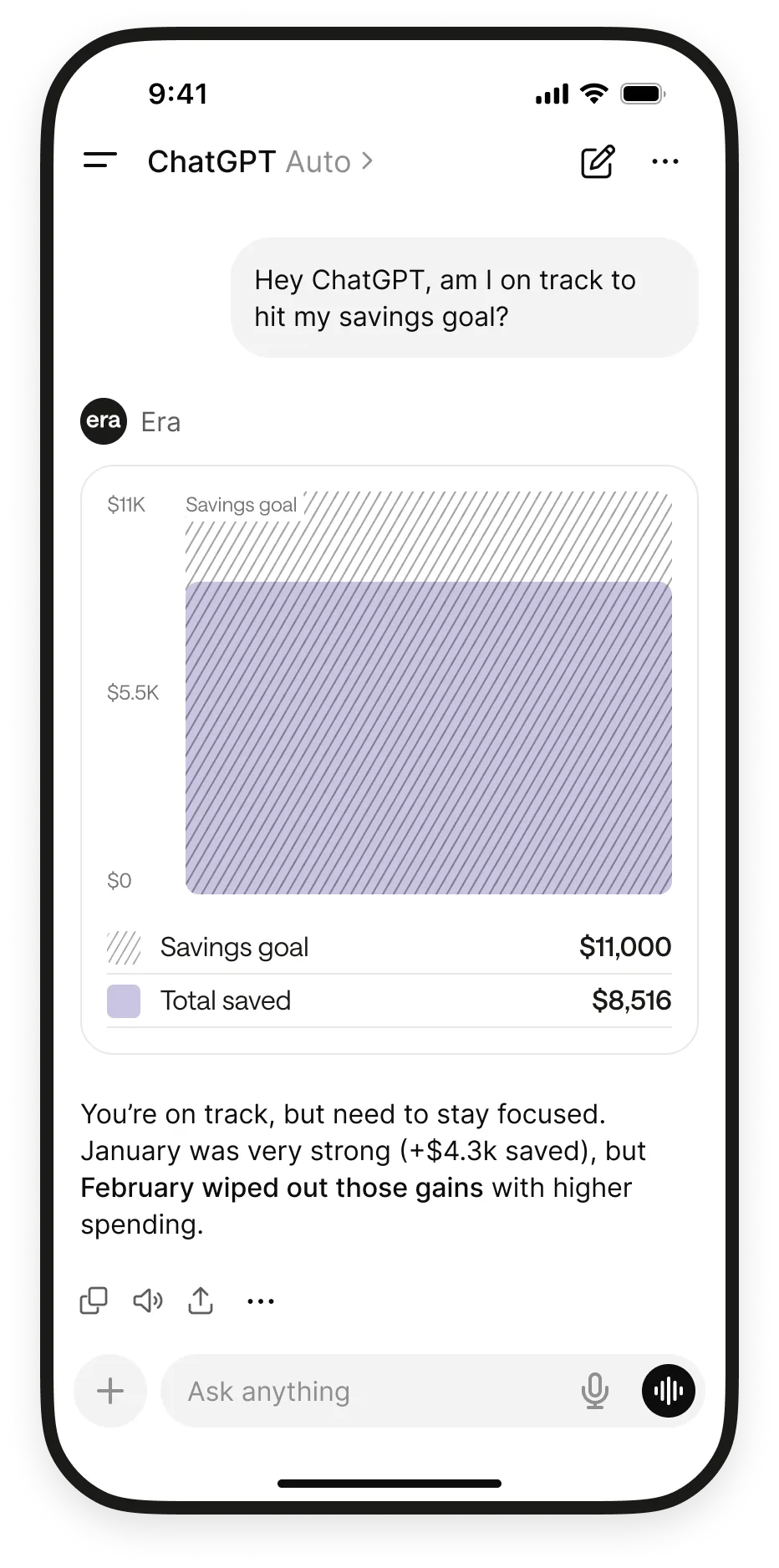Viewport: 779px width, 1568px height.
Task: Expand the Auto model selector chevron
Action: pyautogui.click(x=367, y=161)
